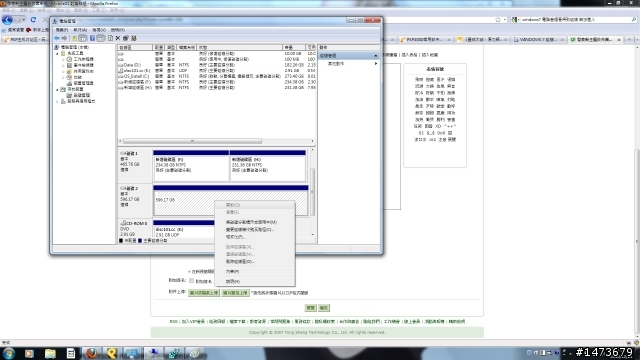Click the blue Help toolbar icon
Viewport: 640px width, 360px height.
[x=92, y=38]
